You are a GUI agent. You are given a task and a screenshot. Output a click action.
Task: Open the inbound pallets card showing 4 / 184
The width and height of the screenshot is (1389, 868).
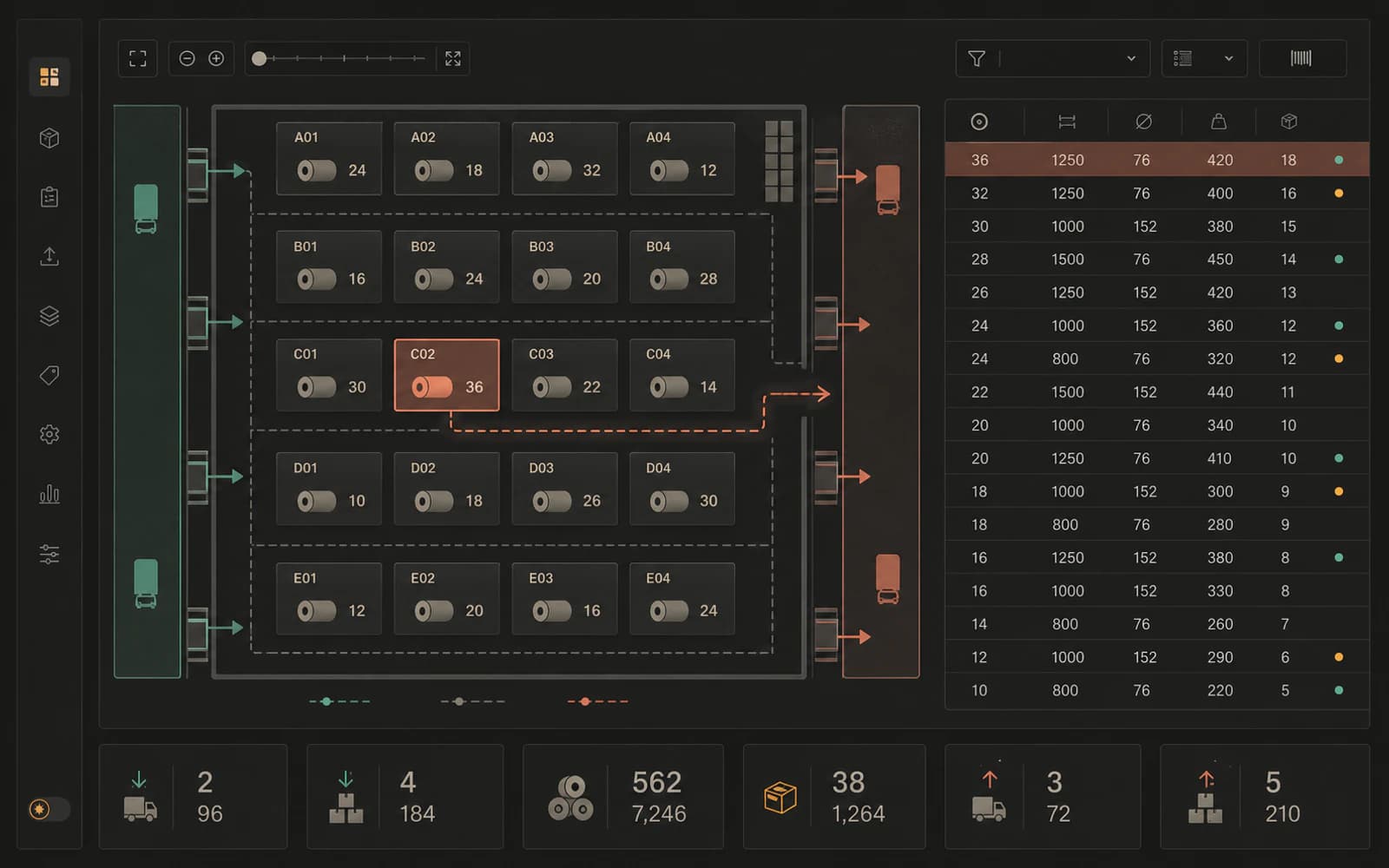405,797
